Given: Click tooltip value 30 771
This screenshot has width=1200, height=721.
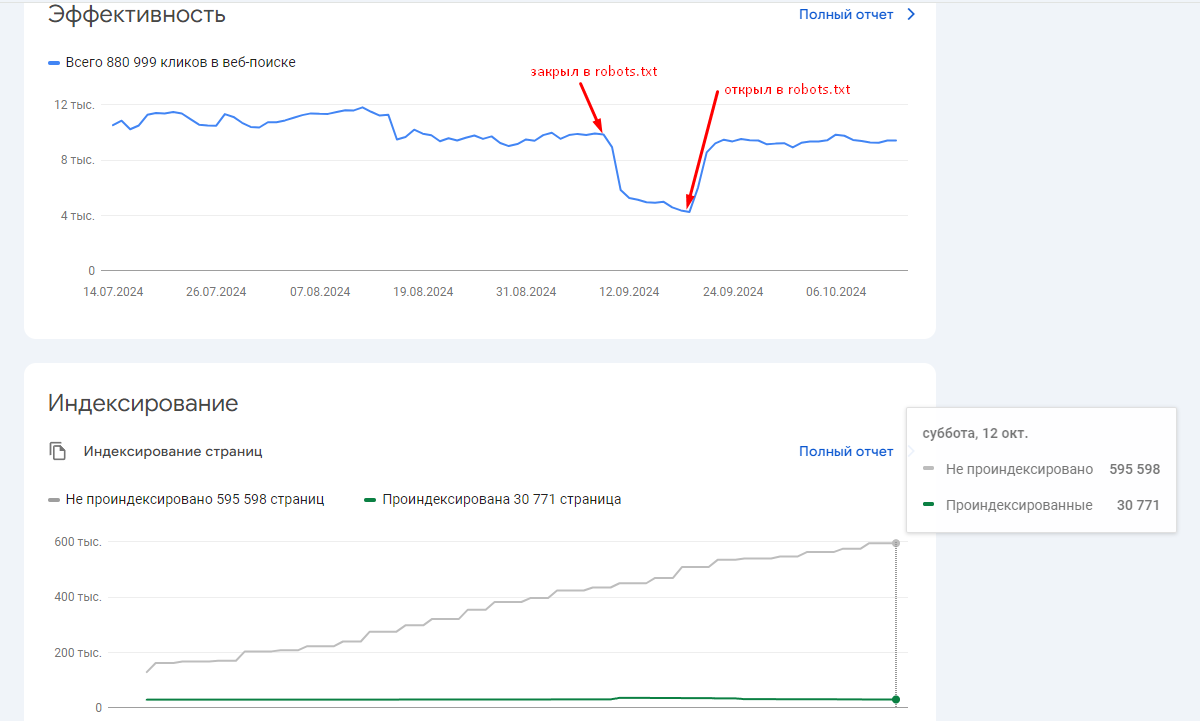Looking at the screenshot, I should point(1138,506).
